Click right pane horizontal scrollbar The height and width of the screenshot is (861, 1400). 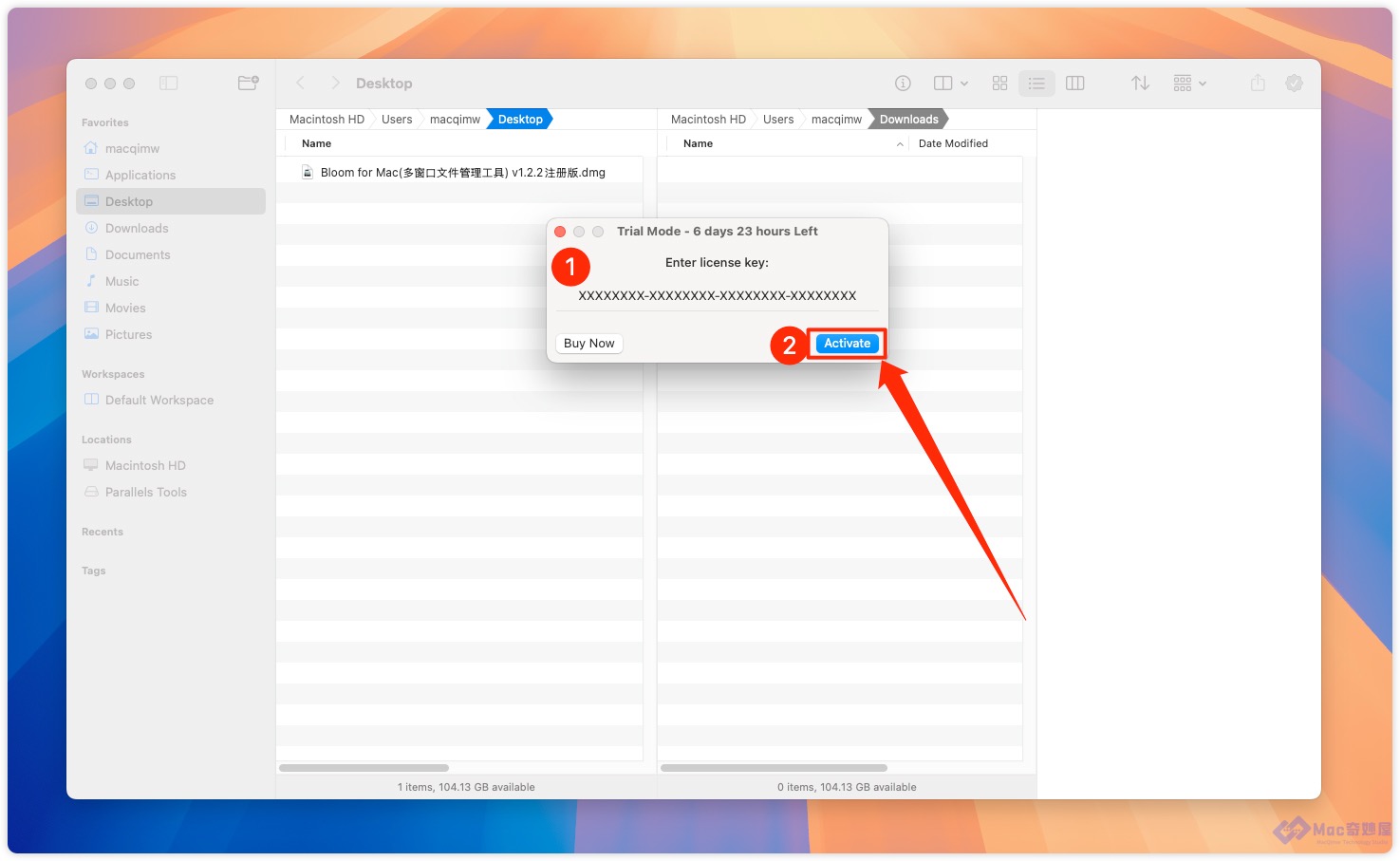tap(774, 767)
